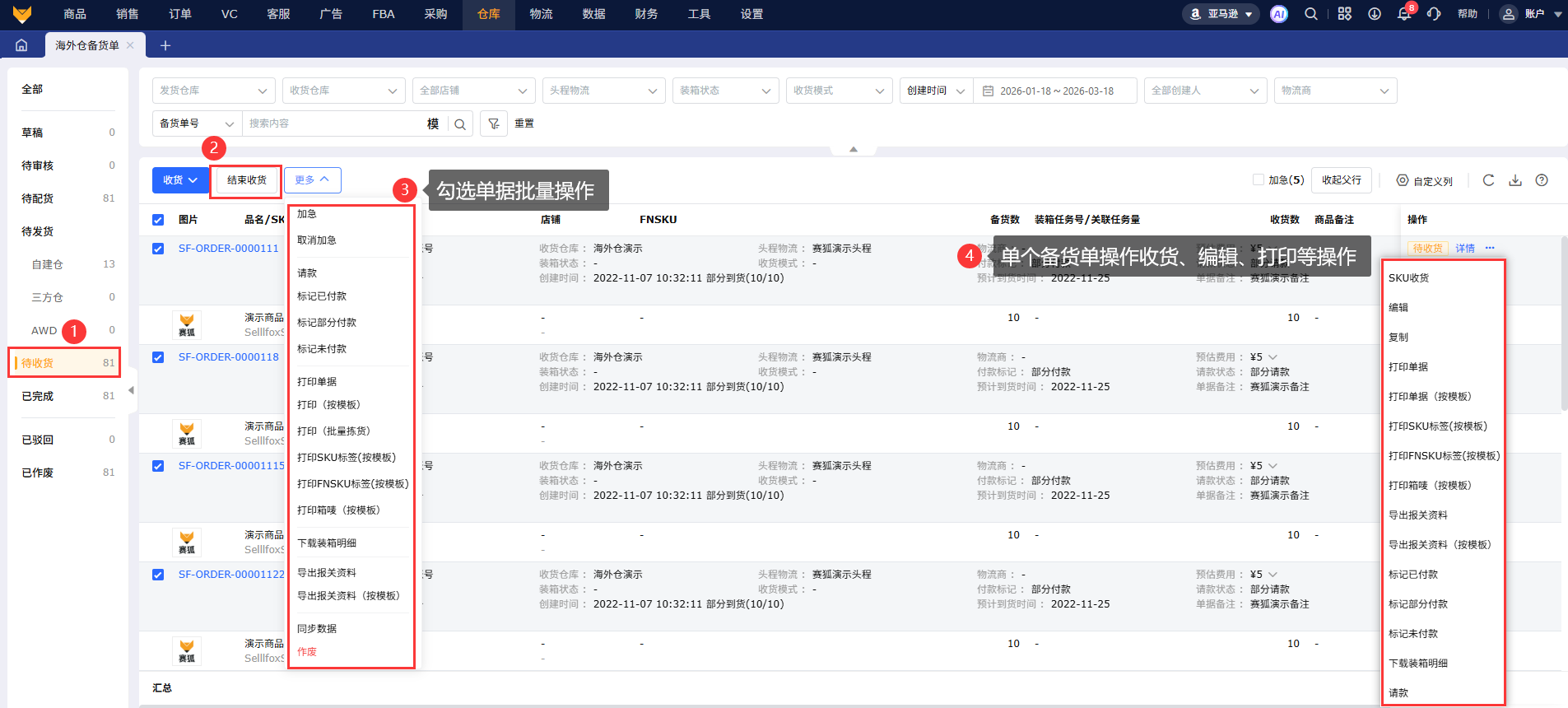The image size is (1568, 708).
Task: Click the home icon tab
Action: (21, 45)
